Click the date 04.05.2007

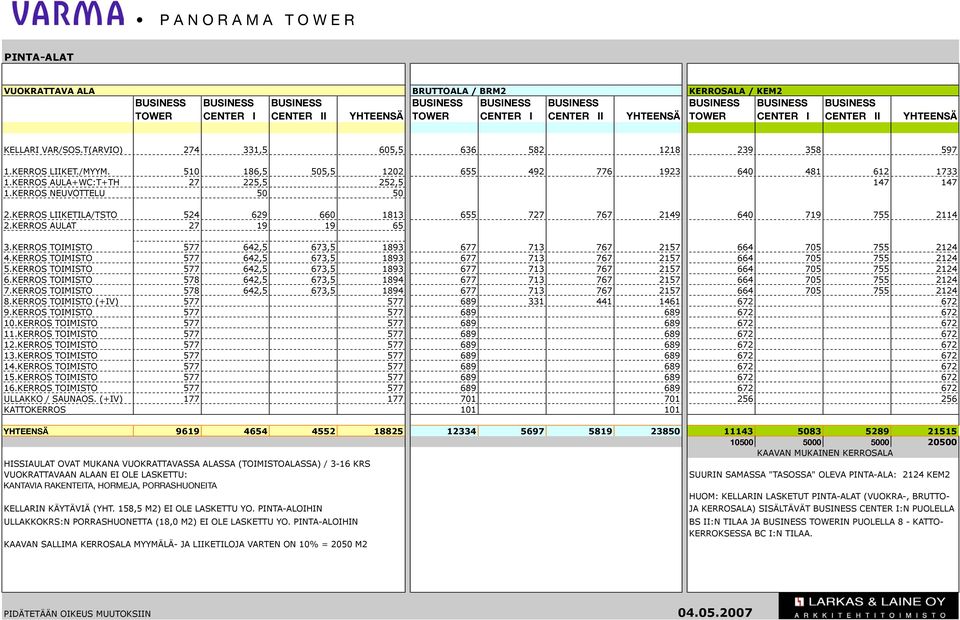715,613
